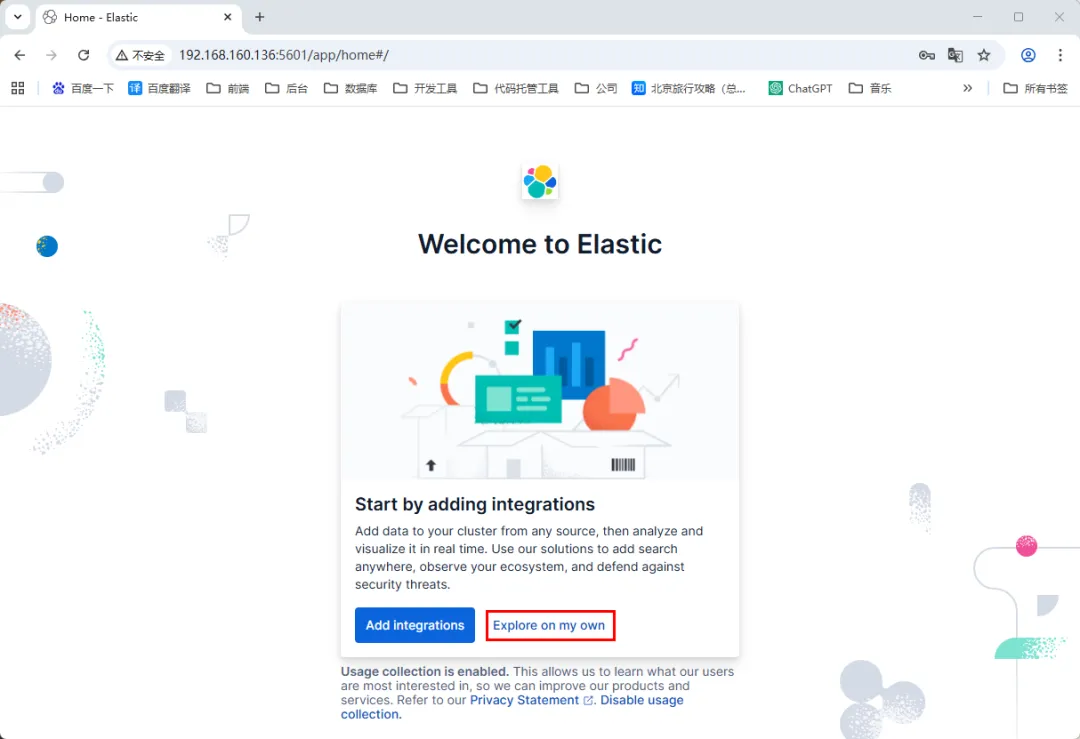Bookmark this page with star icon
The height and width of the screenshot is (739, 1080).
point(984,55)
